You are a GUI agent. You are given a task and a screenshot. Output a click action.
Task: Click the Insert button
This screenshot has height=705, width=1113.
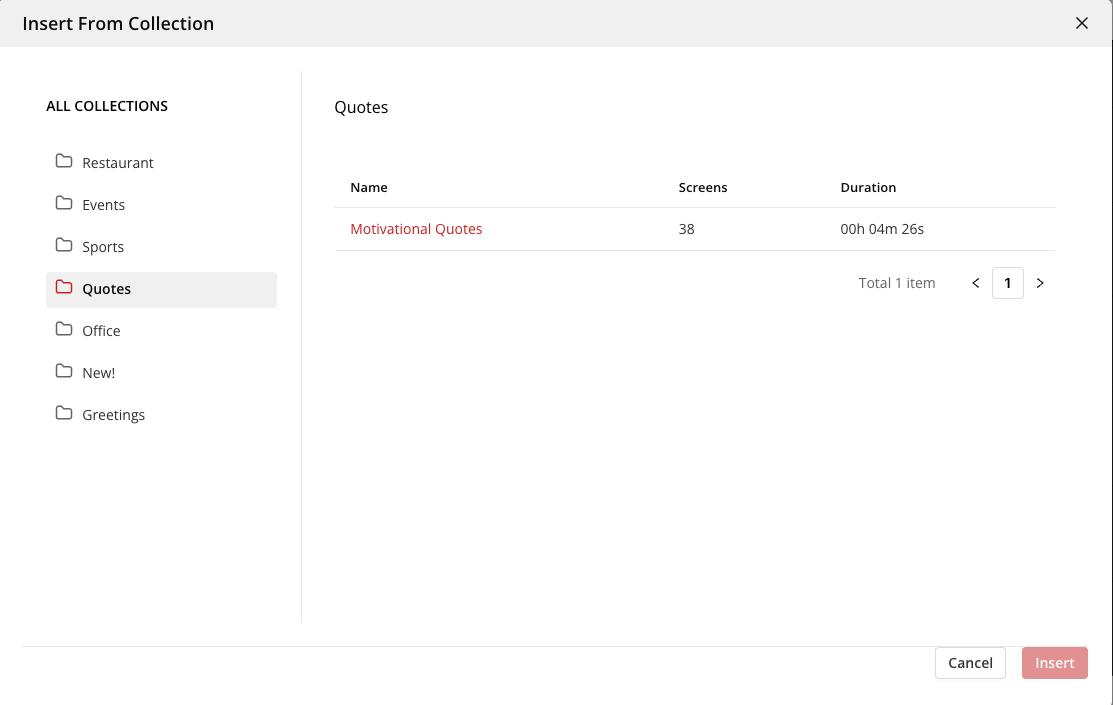tap(1054, 663)
